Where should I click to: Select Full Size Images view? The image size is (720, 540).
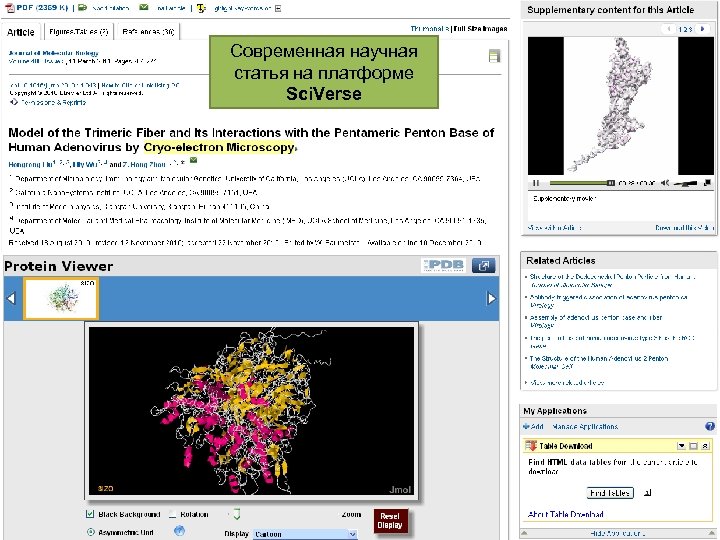[x=481, y=28]
